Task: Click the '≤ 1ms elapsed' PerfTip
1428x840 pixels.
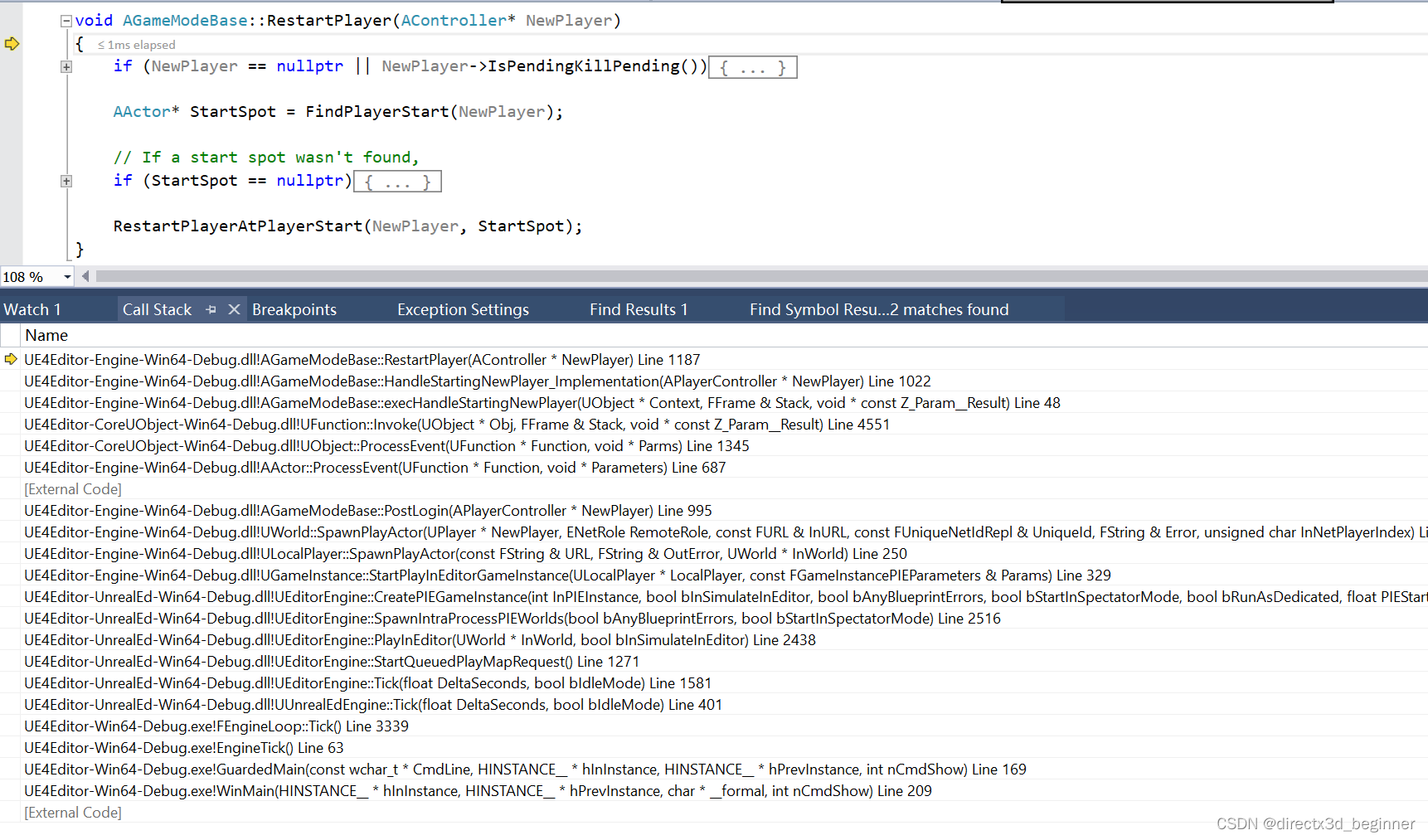Action: coord(136,45)
